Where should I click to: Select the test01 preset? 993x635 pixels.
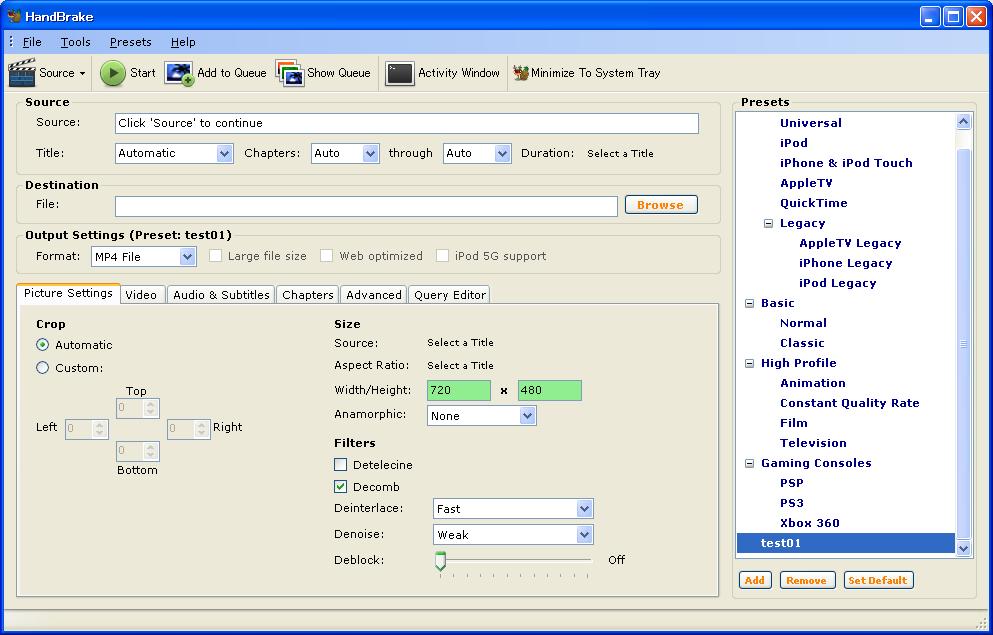pos(845,543)
